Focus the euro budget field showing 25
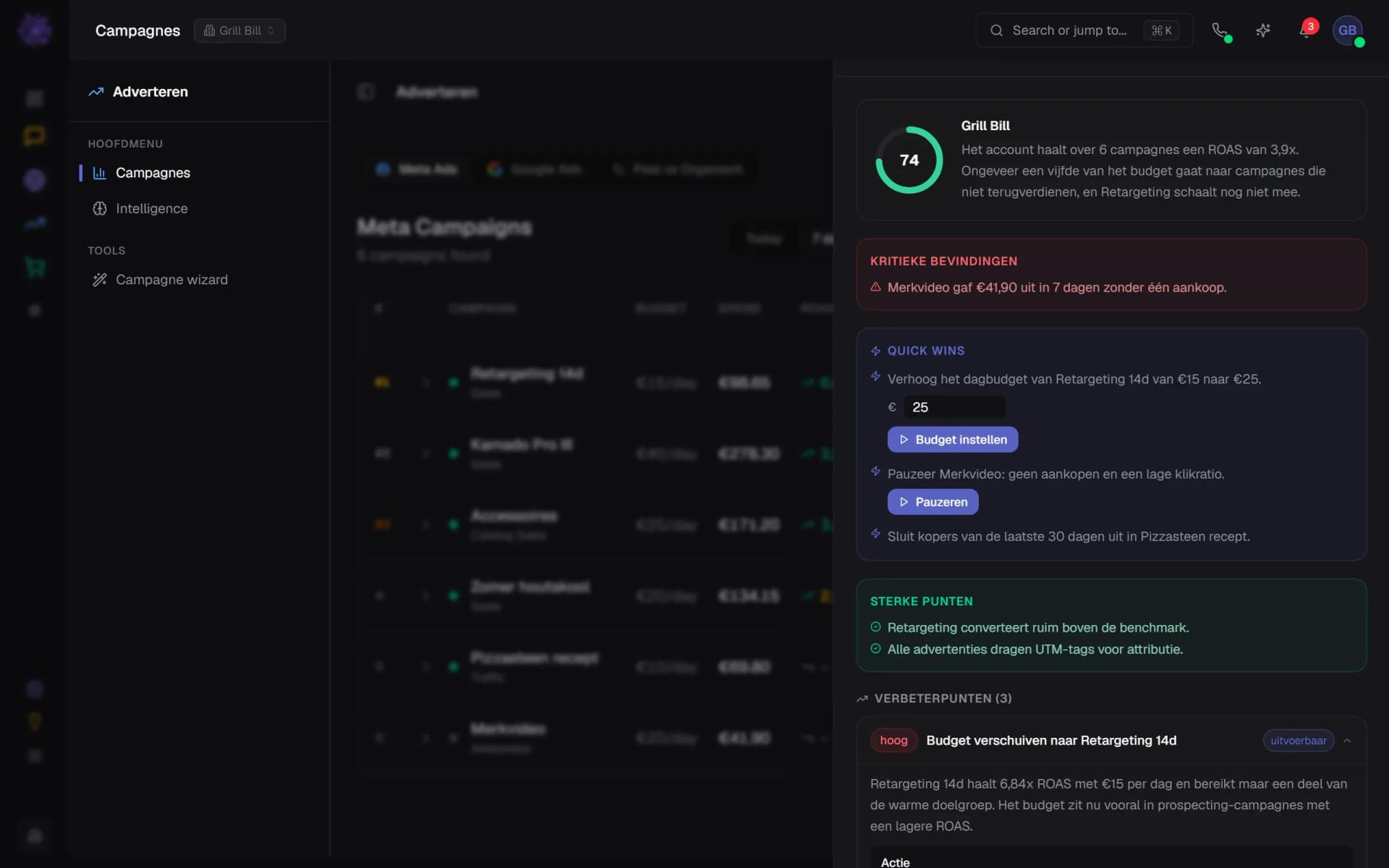 point(954,407)
